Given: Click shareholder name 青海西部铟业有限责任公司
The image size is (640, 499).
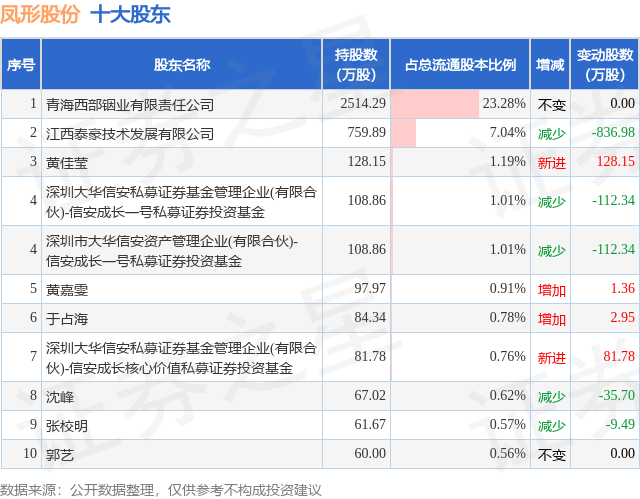Looking at the screenshot, I should coord(130,105).
